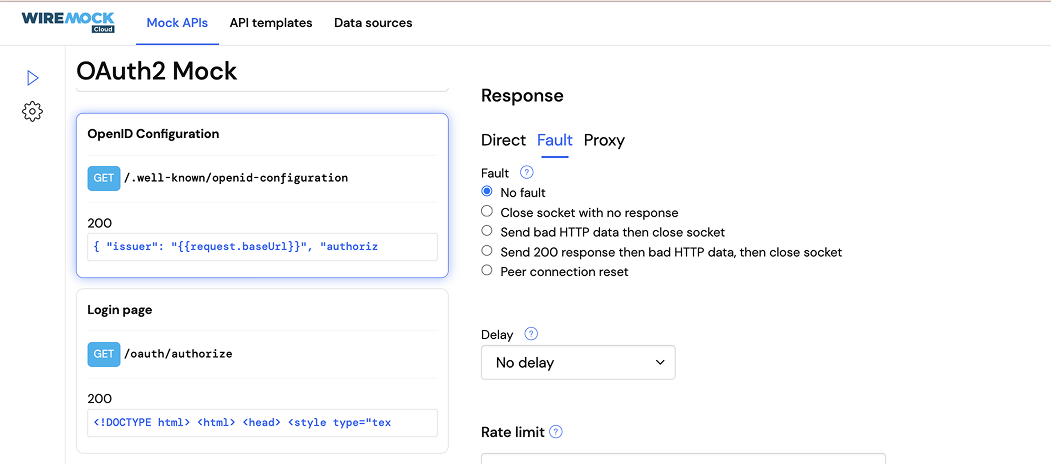Click GET badge on OpenID Configuration stub
Viewport: 1051px width, 464px height.
(103, 178)
